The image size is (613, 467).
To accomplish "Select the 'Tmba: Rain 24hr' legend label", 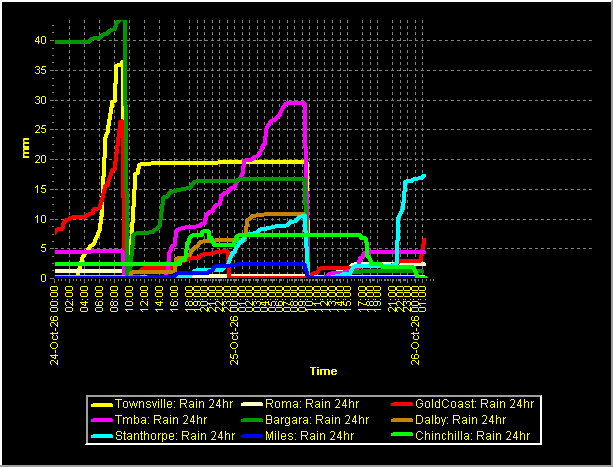I will tap(161, 420).
